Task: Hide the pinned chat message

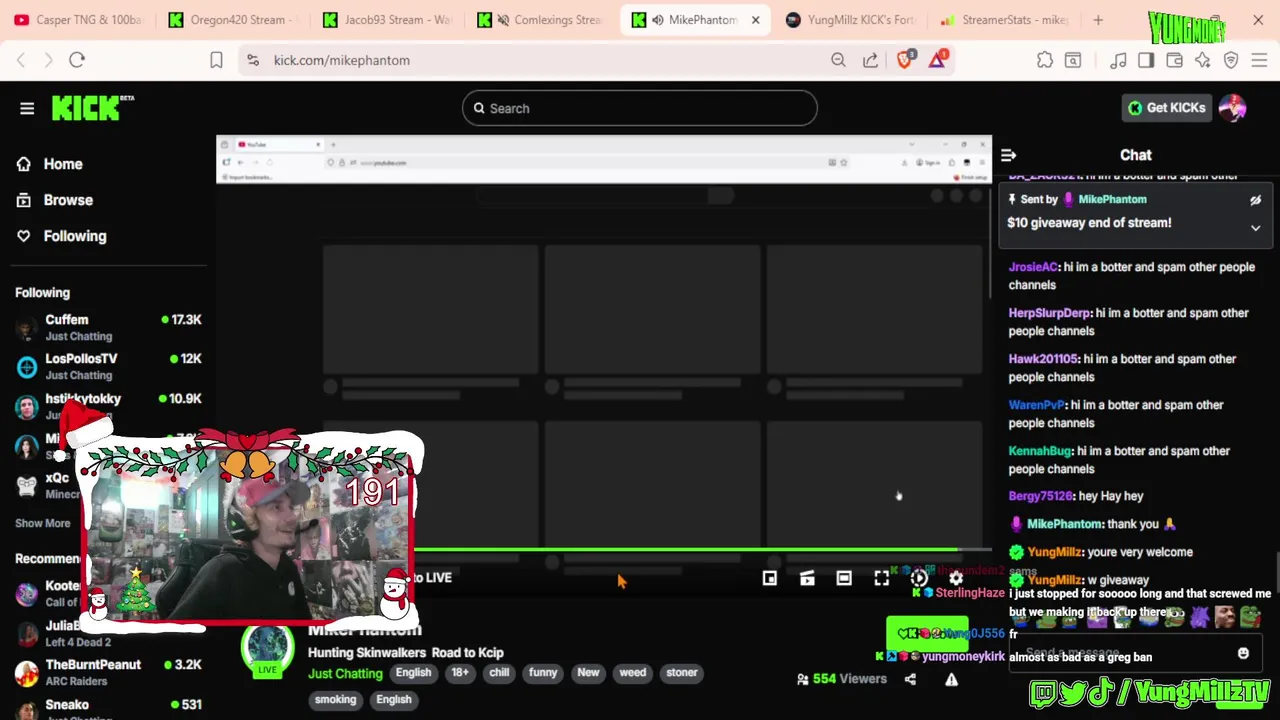Action: pyautogui.click(x=1255, y=200)
